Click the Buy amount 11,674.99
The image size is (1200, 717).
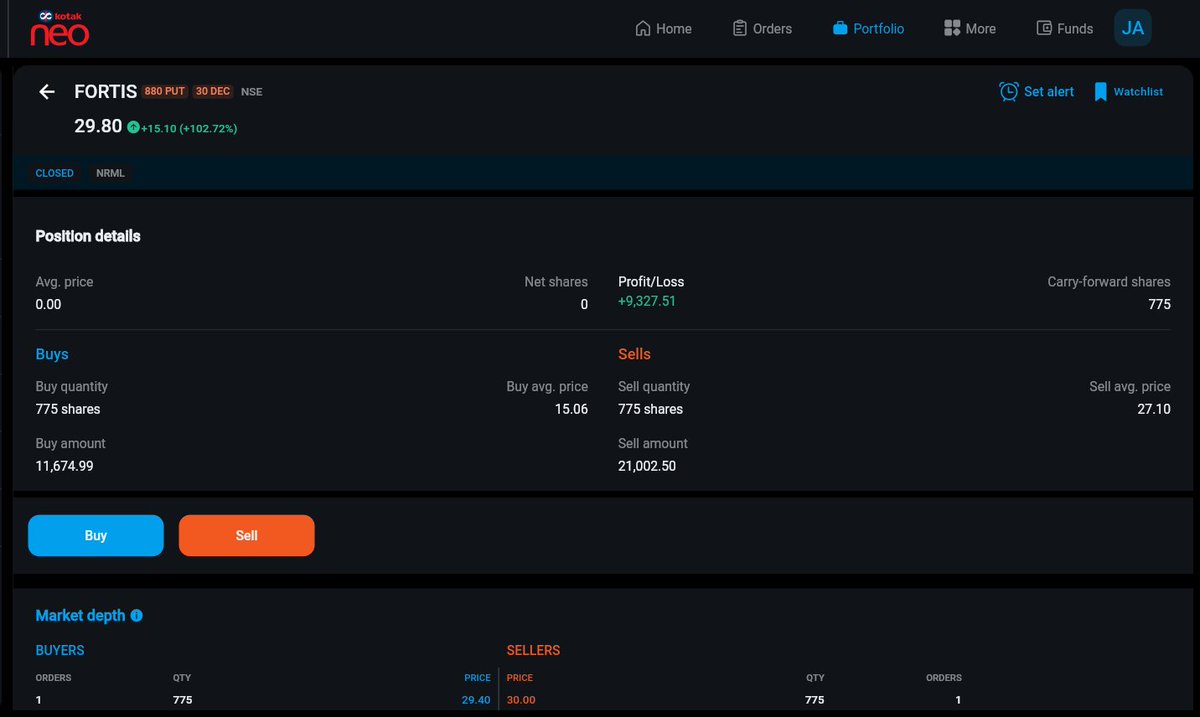pos(65,466)
